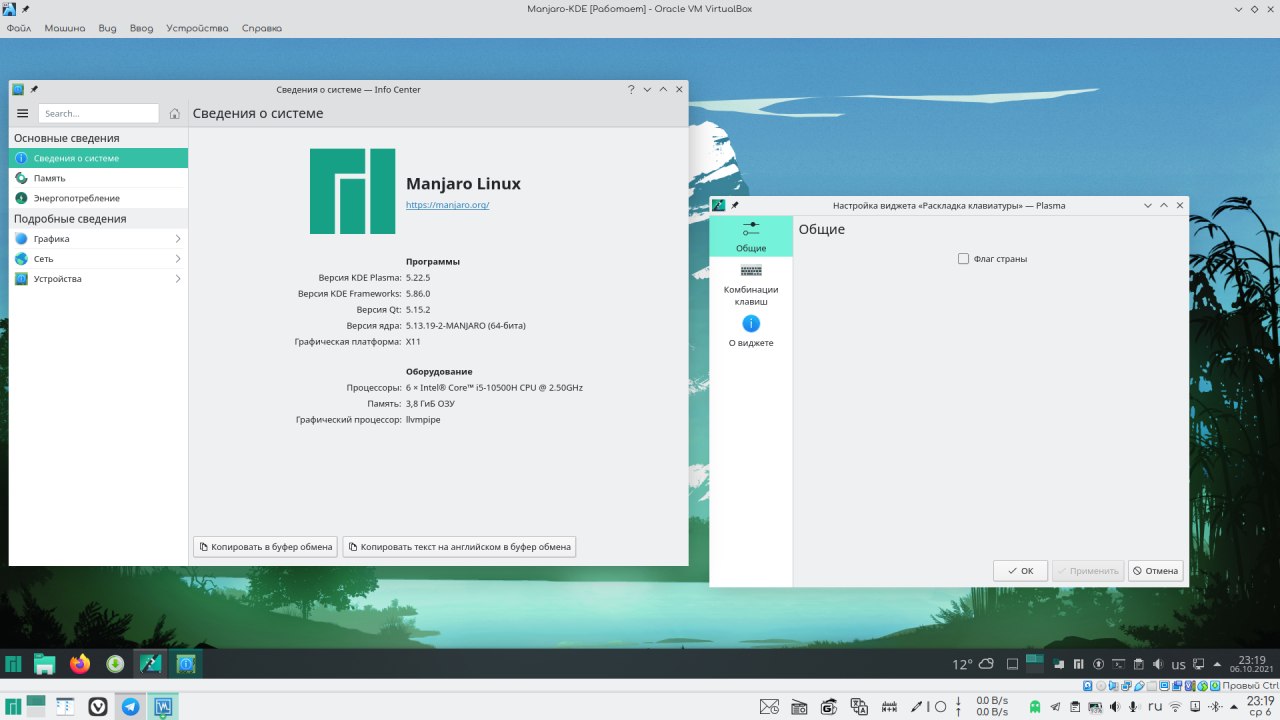Click the 12° weather widget in guest panel

point(973,664)
